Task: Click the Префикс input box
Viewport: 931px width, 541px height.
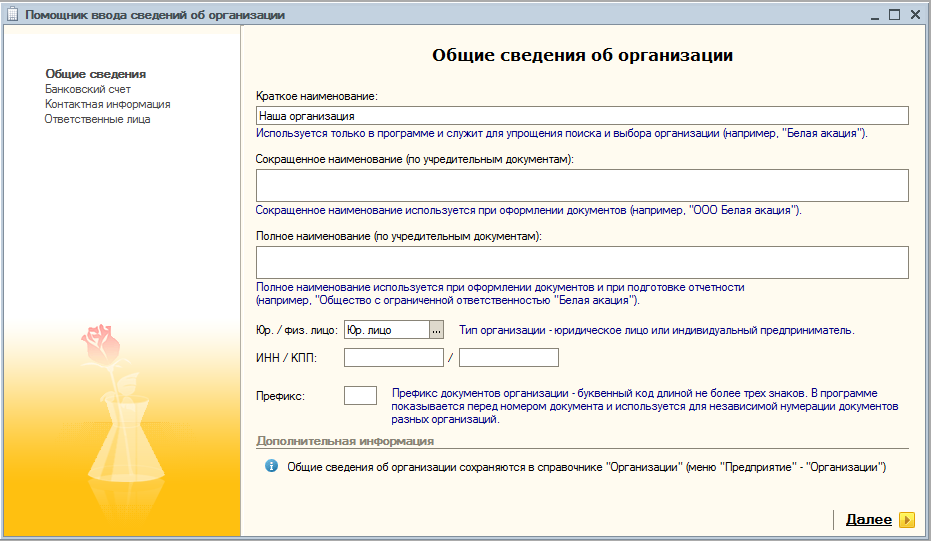Action: (x=360, y=396)
